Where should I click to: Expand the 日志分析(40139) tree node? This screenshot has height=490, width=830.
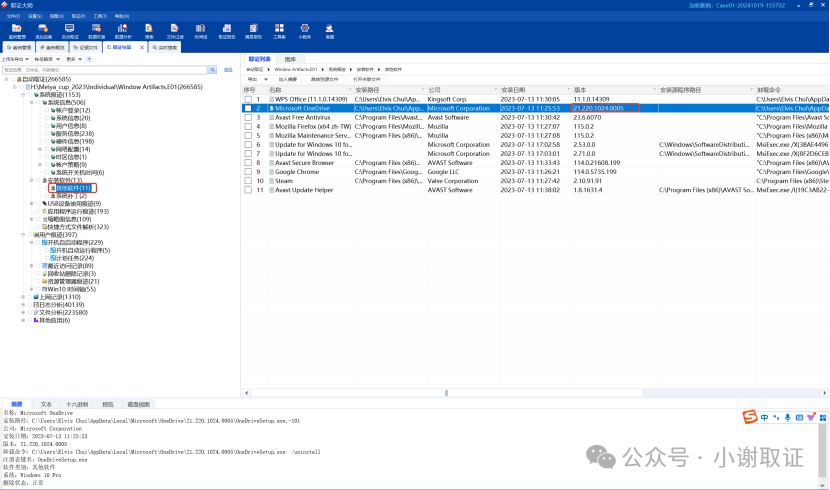click(23, 305)
